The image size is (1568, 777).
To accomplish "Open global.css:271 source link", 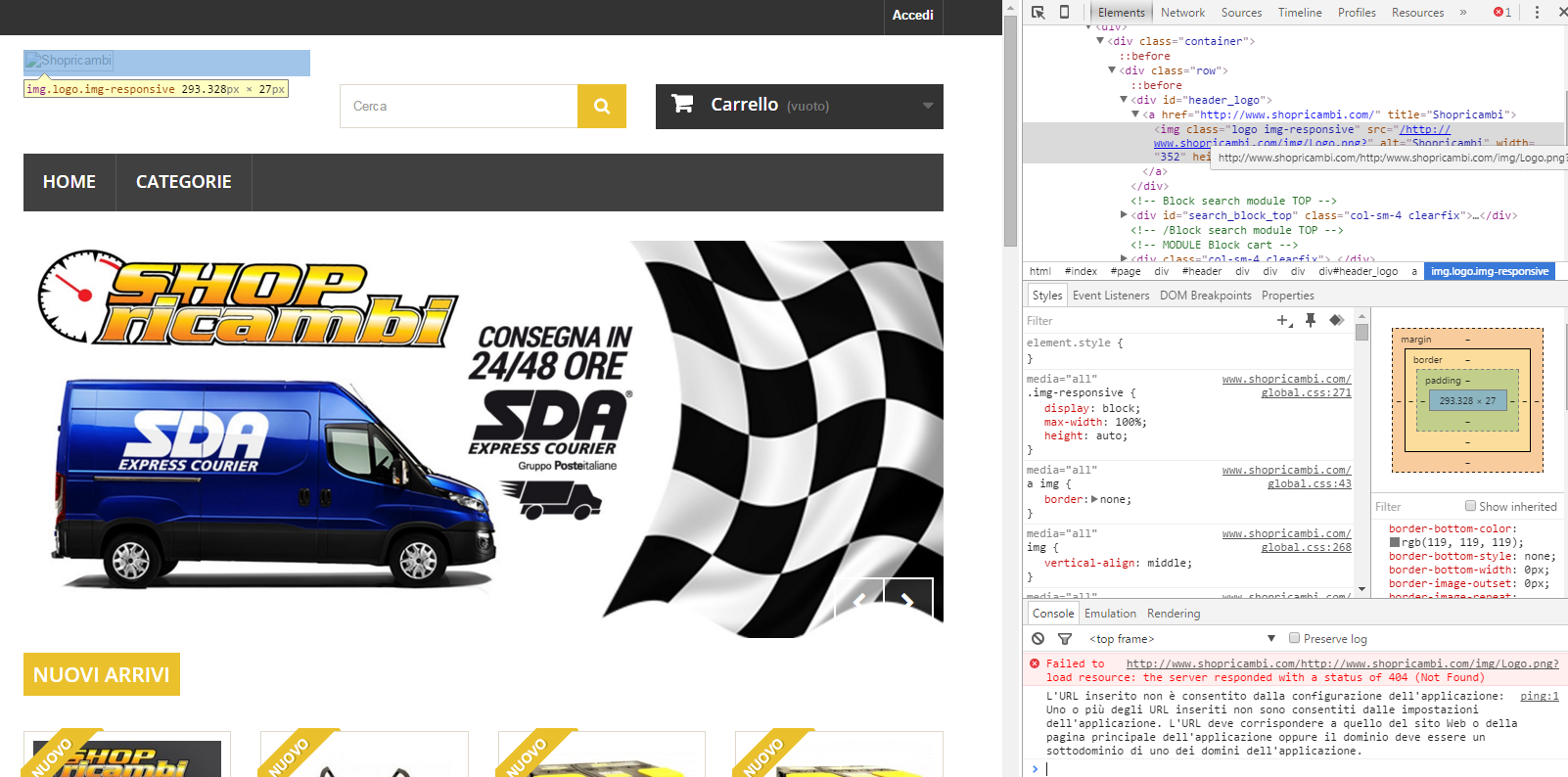I will point(1306,392).
